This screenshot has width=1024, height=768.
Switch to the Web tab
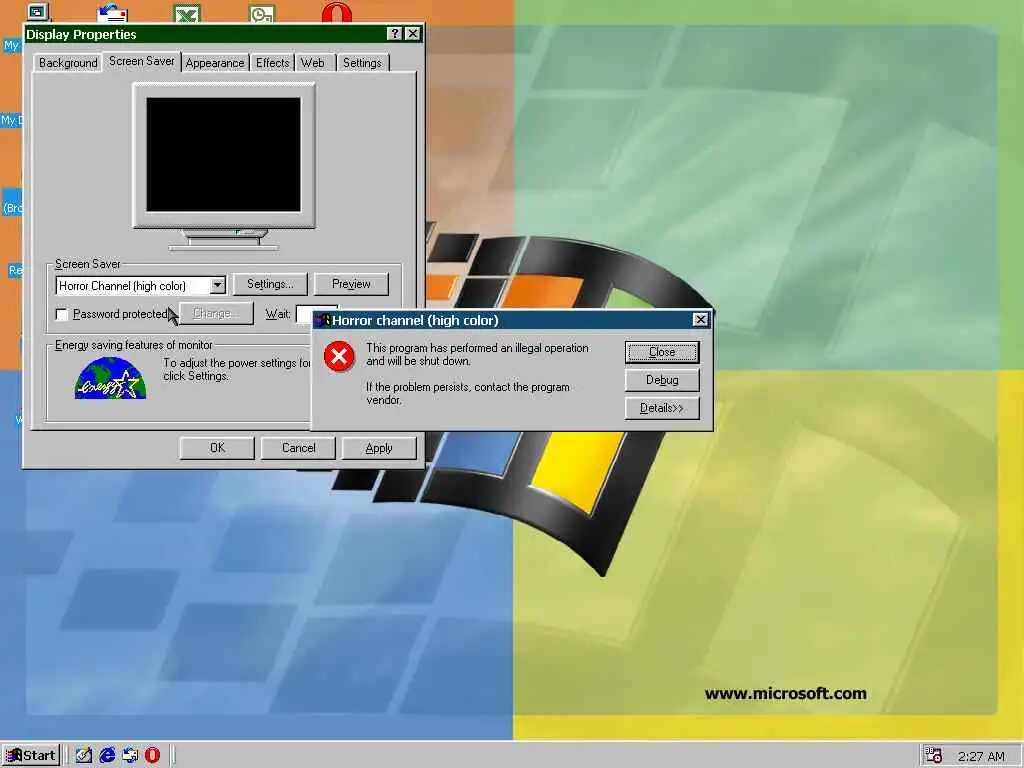(x=313, y=63)
